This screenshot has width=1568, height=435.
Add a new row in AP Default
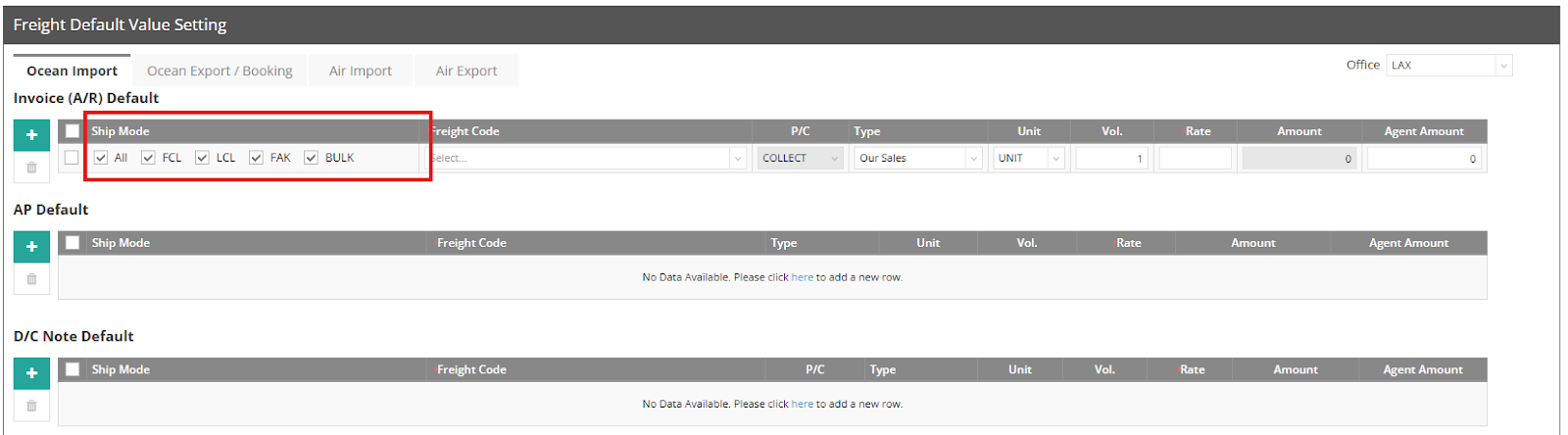point(31,247)
